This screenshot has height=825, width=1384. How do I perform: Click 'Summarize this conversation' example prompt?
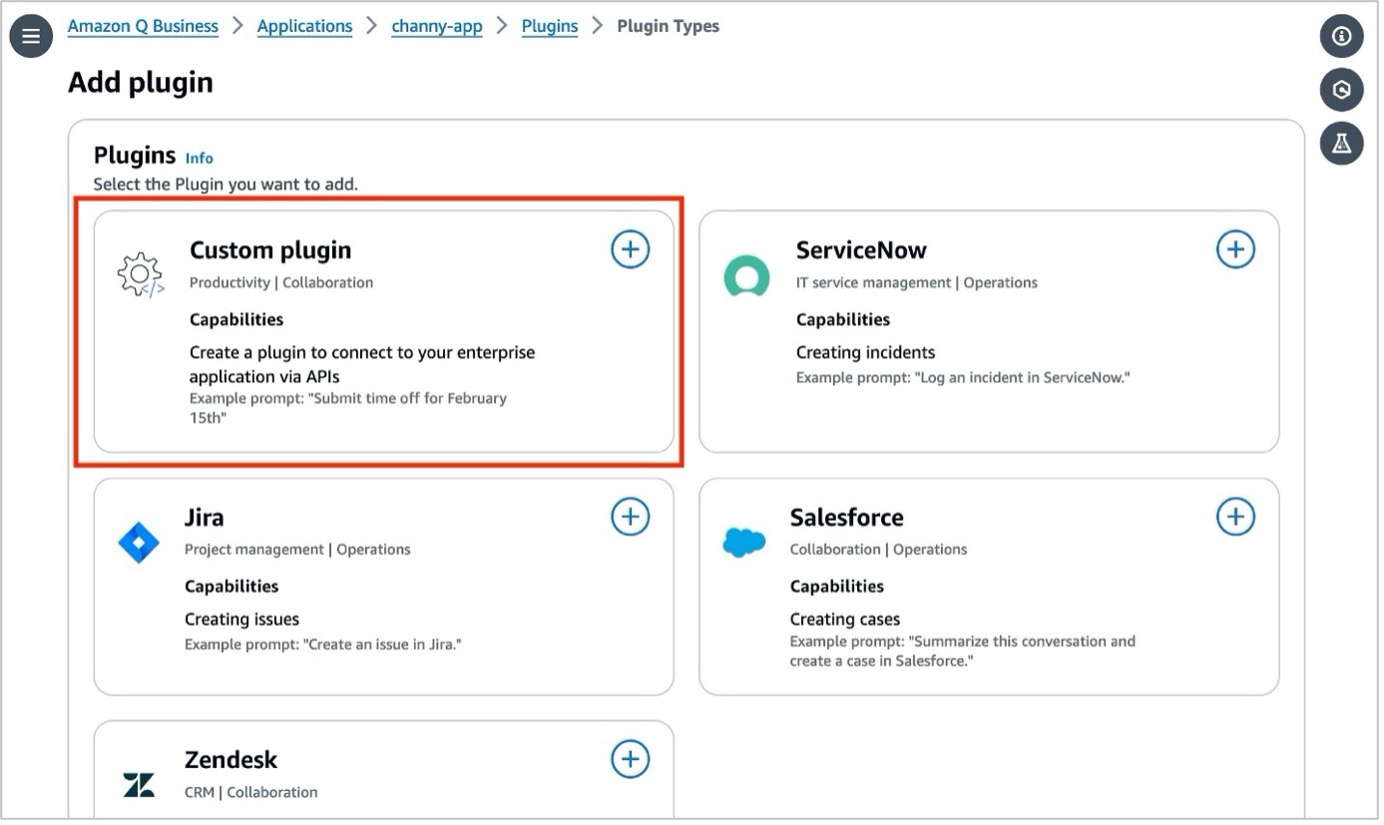962,651
